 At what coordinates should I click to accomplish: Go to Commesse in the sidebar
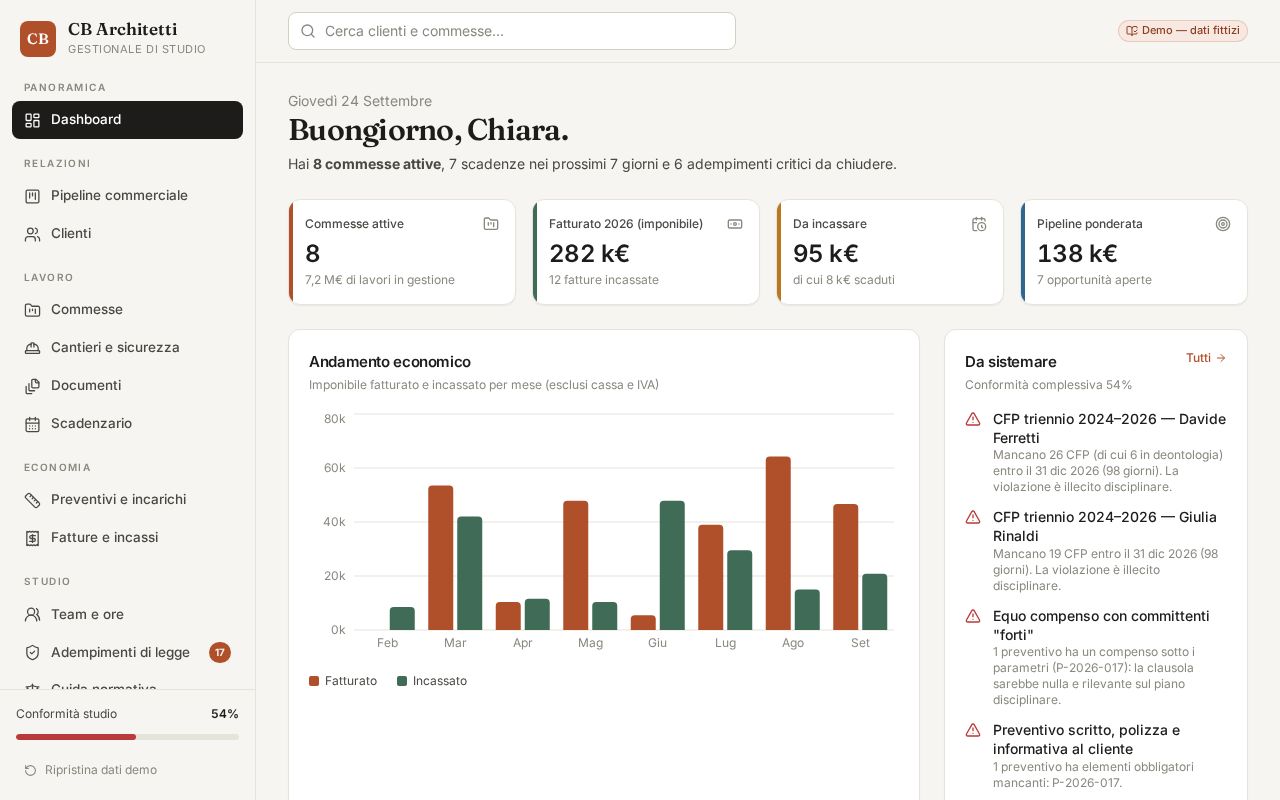127,310
